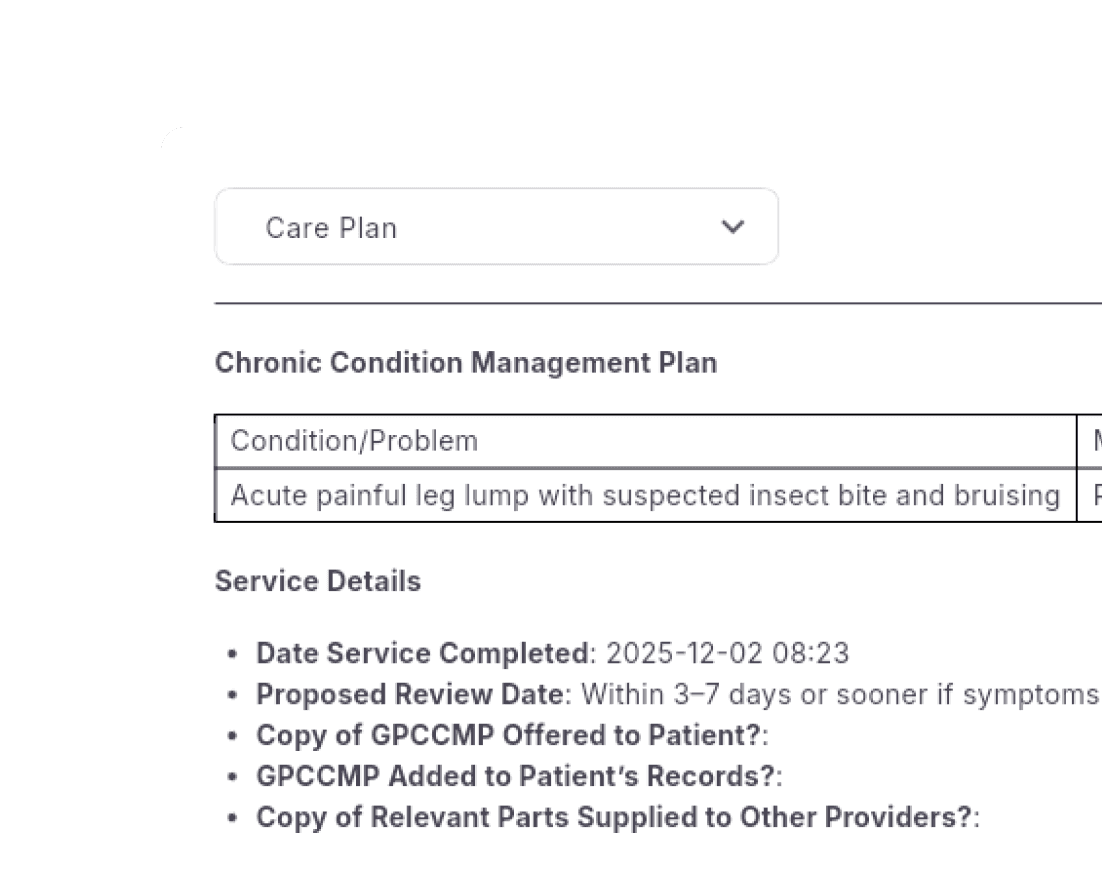Click the 2025-12-02 08:23 date value
Screen dimensions: 1102x888
click(x=728, y=654)
